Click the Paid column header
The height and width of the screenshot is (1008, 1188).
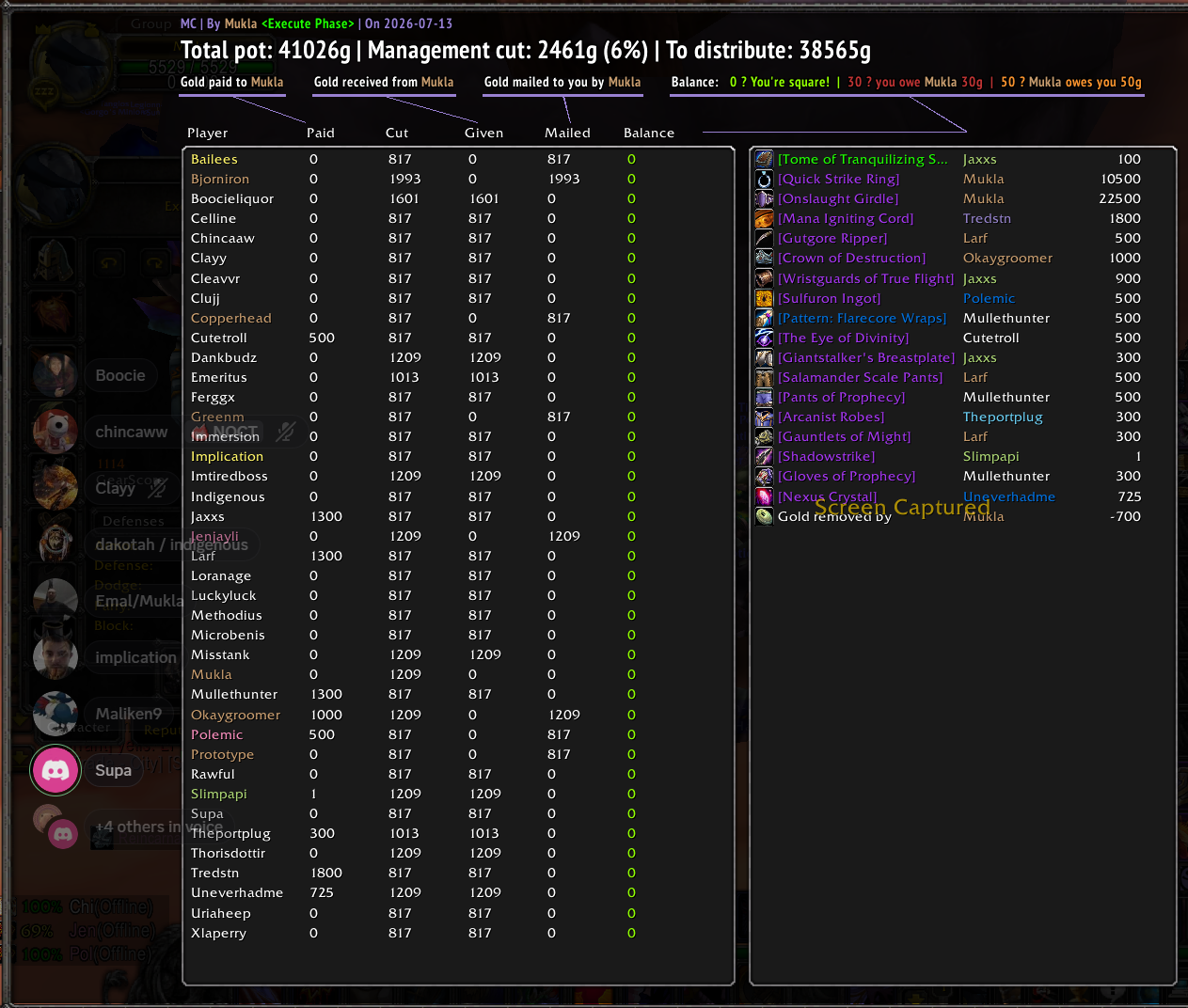pyautogui.click(x=321, y=133)
